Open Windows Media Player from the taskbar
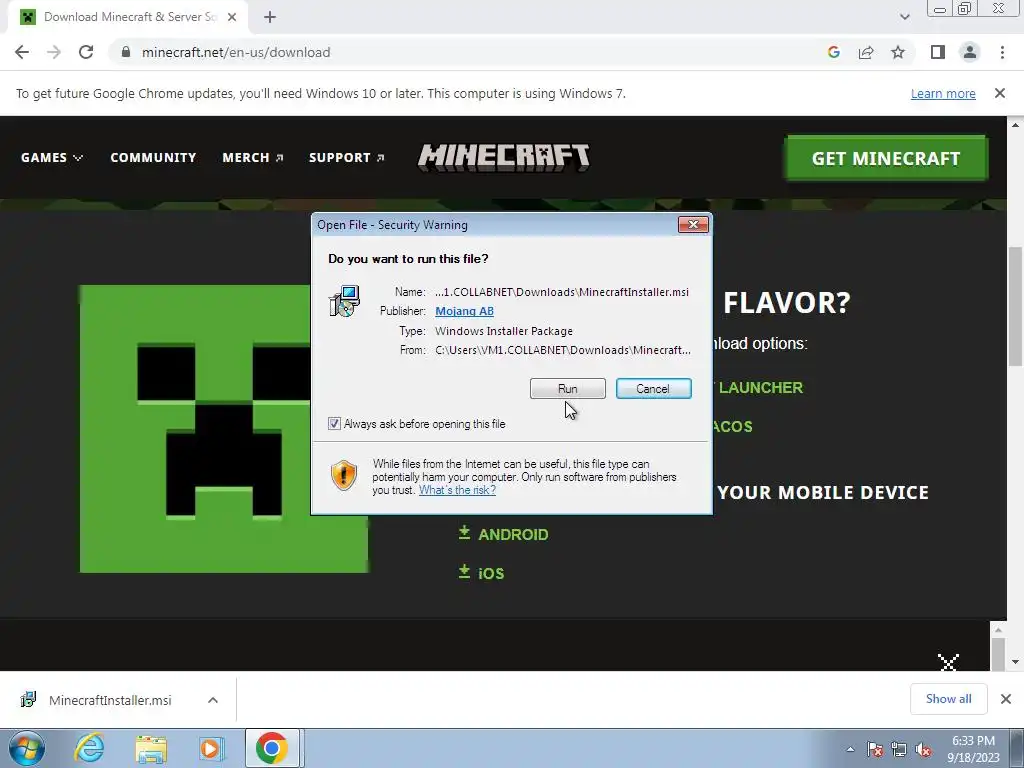This screenshot has height=768, width=1024. 210,748
